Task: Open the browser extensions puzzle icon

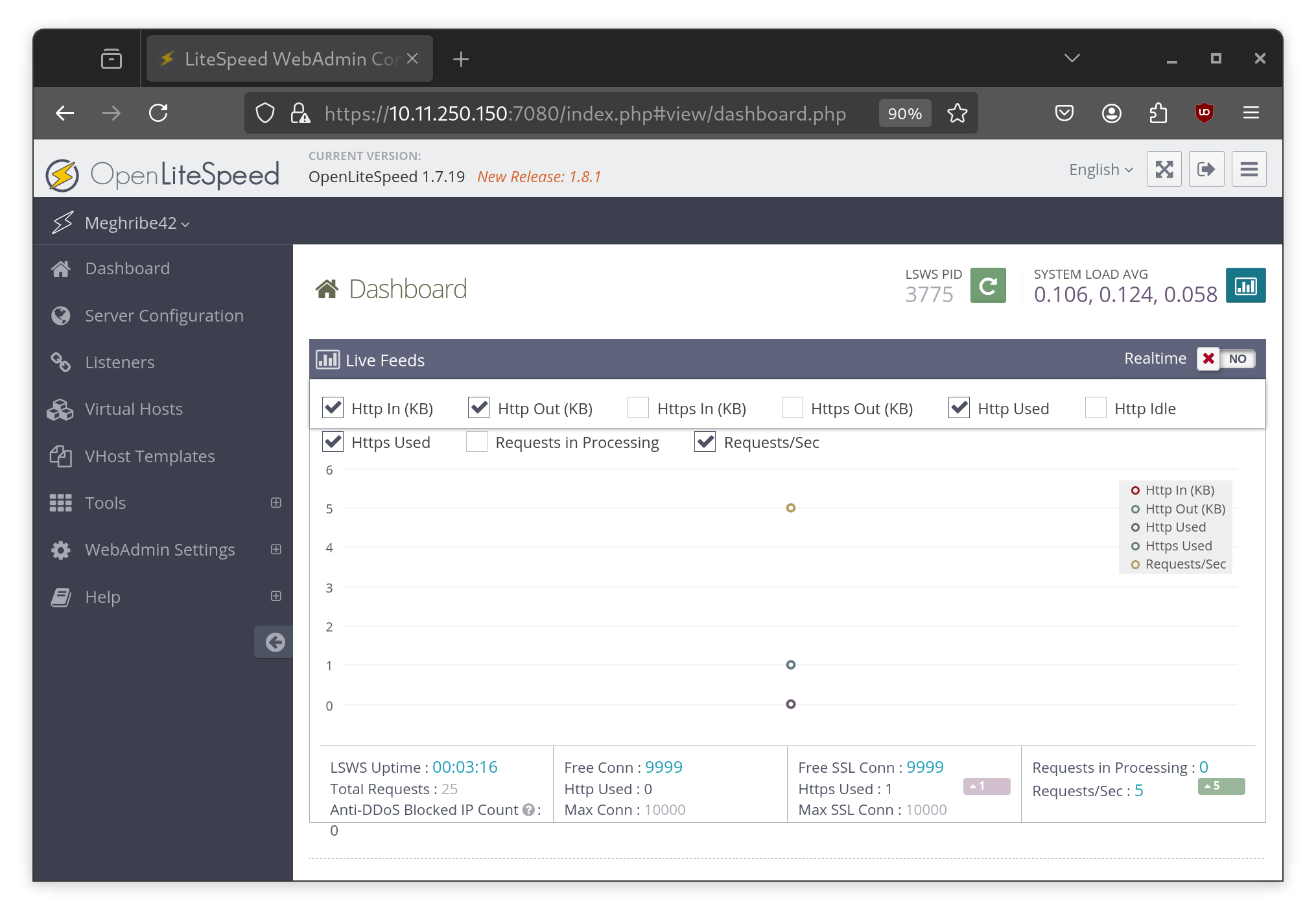Action: [x=1158, y=113]
